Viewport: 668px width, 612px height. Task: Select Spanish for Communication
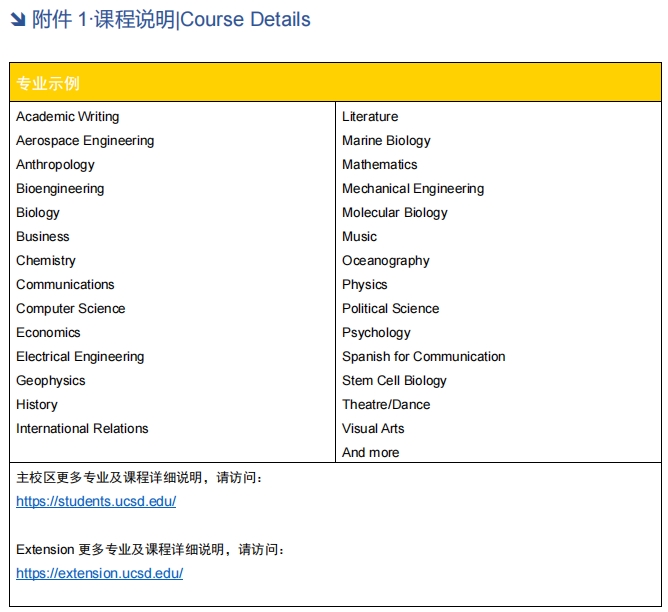click(423, 357)
